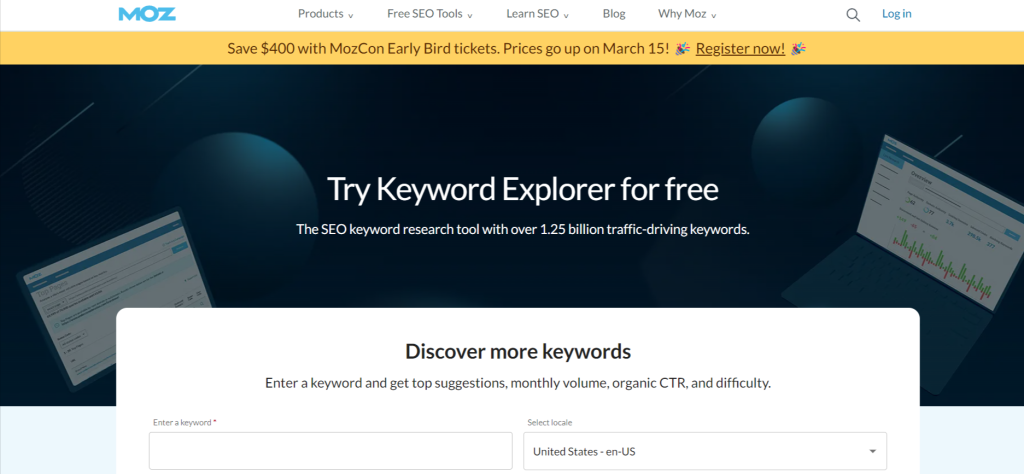
Task: Focus the Enter a keyword field
Action: click(330, 450)
